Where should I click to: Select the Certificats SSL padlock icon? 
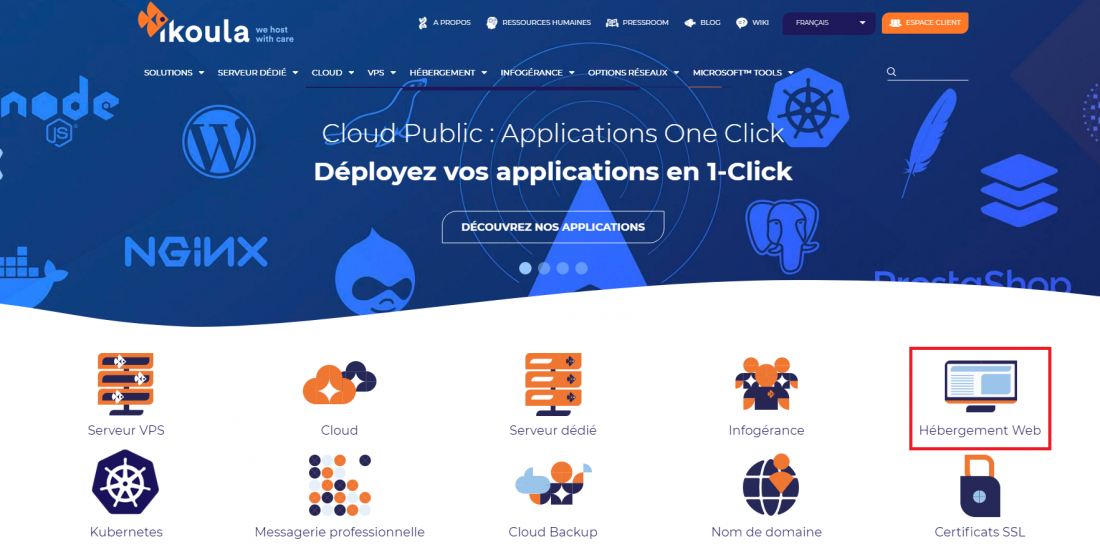pyautogui.click(x=980, y=485)
